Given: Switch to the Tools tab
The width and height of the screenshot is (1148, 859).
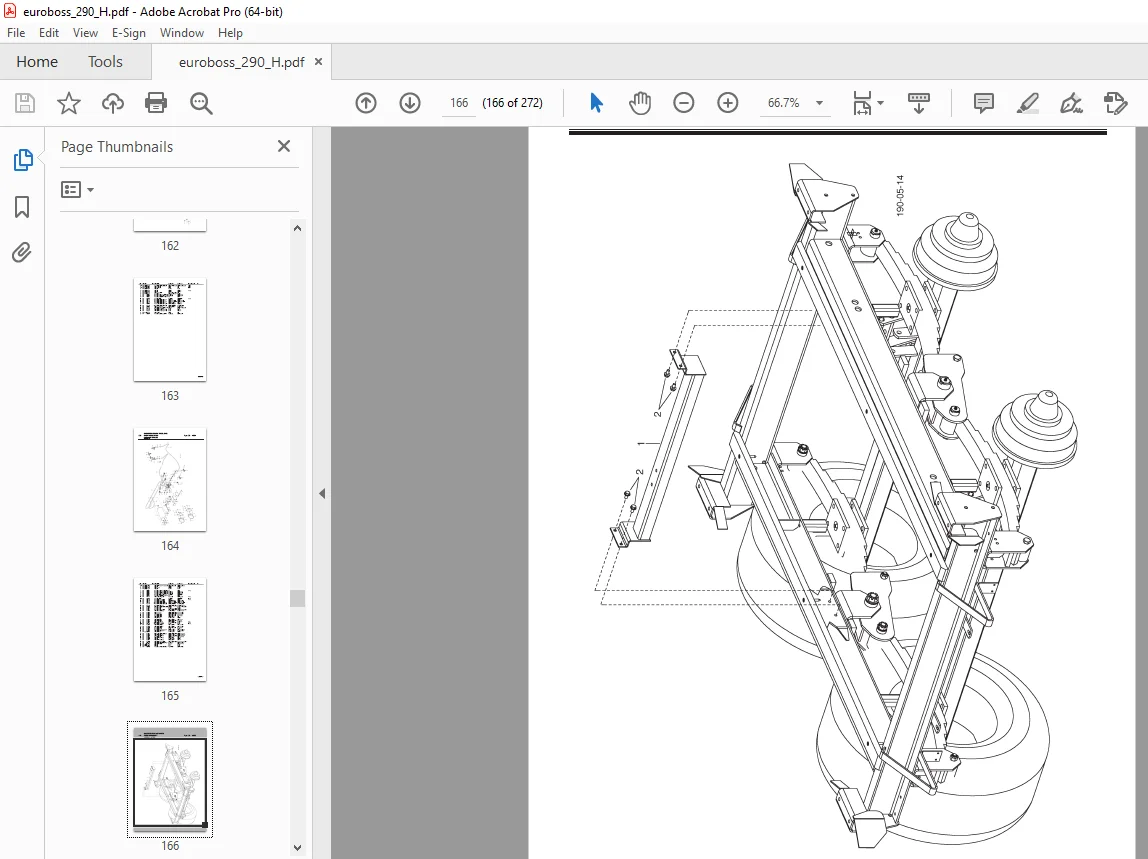Looking at the screenshot, I should coord(105,62).
